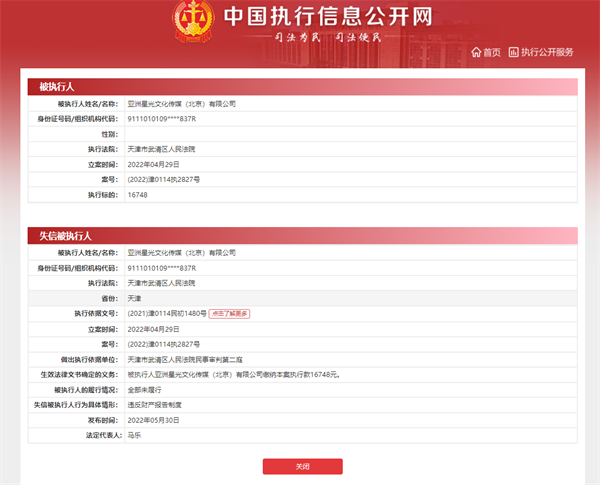Select (2022)津0114执2827号 in the 被执行人 section
This screenshot has width=600, height=485.
(164, 180)
